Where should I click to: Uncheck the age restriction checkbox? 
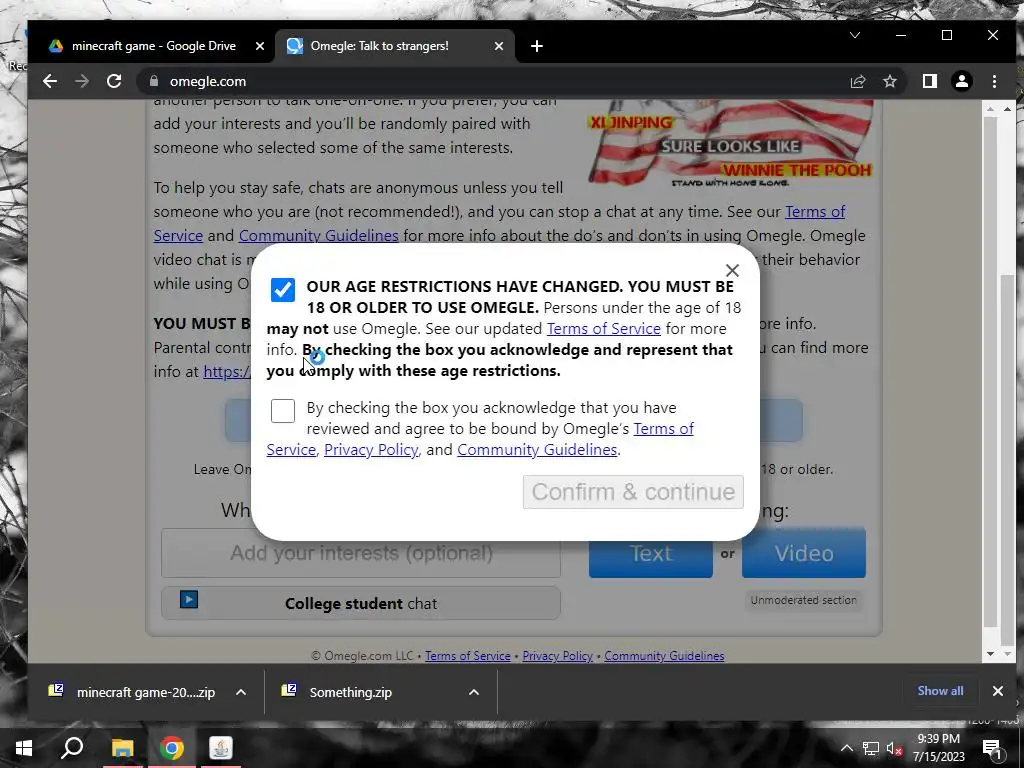[x=283, y=290]
